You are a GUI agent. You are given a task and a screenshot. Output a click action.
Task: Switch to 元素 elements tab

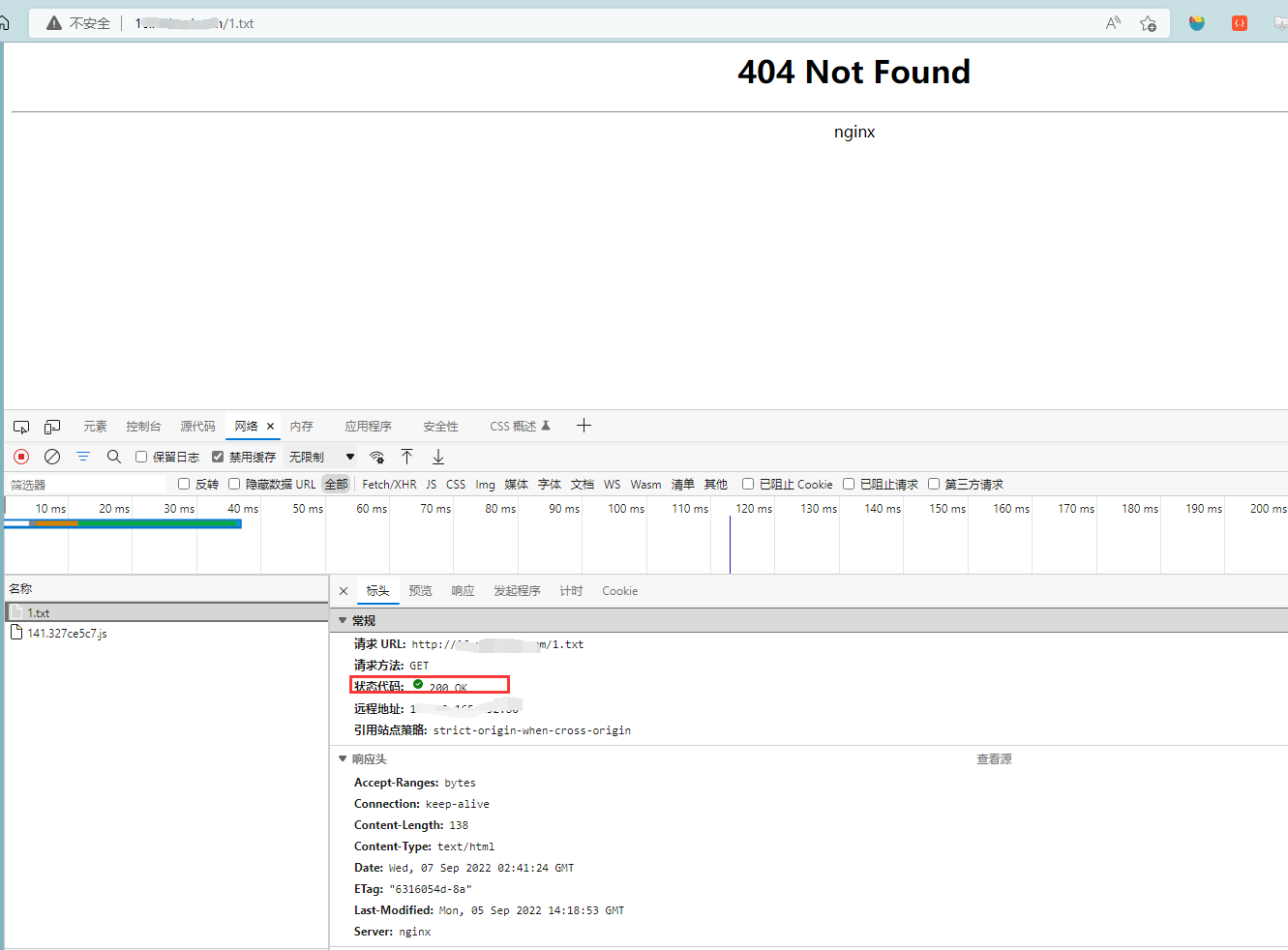(95, 427)
